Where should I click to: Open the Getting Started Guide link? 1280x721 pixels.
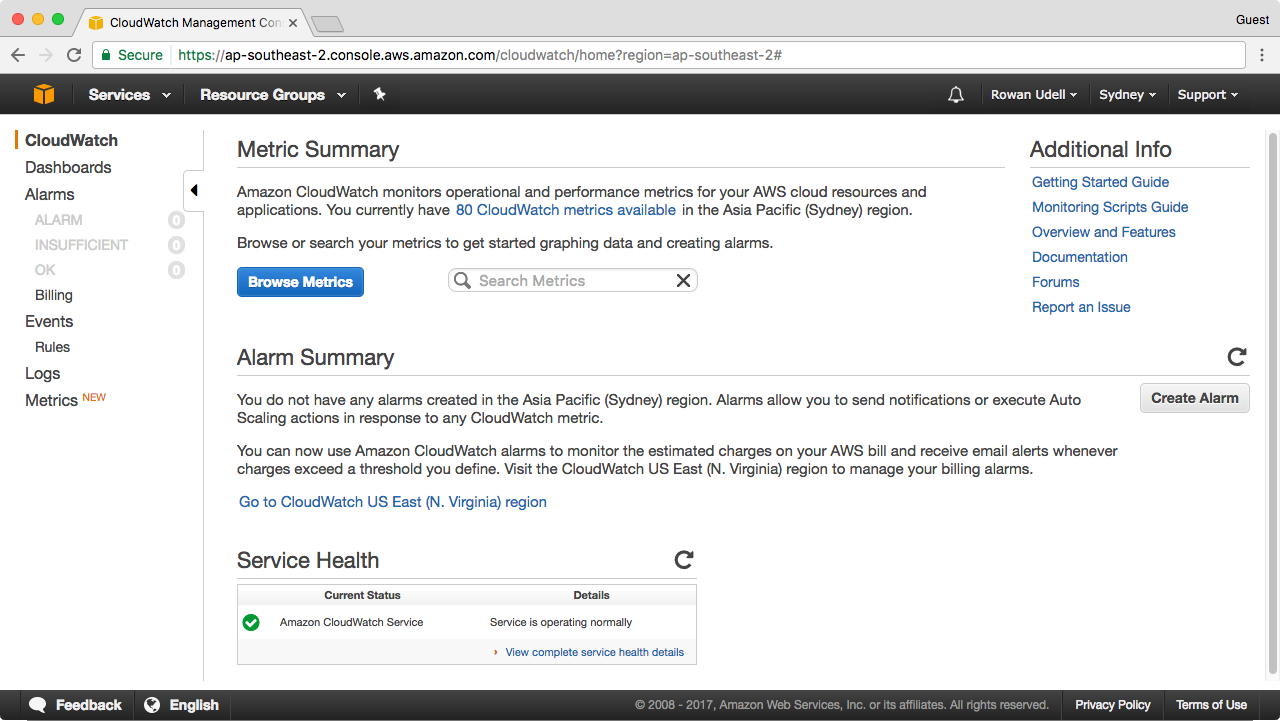coord(1100,182)
